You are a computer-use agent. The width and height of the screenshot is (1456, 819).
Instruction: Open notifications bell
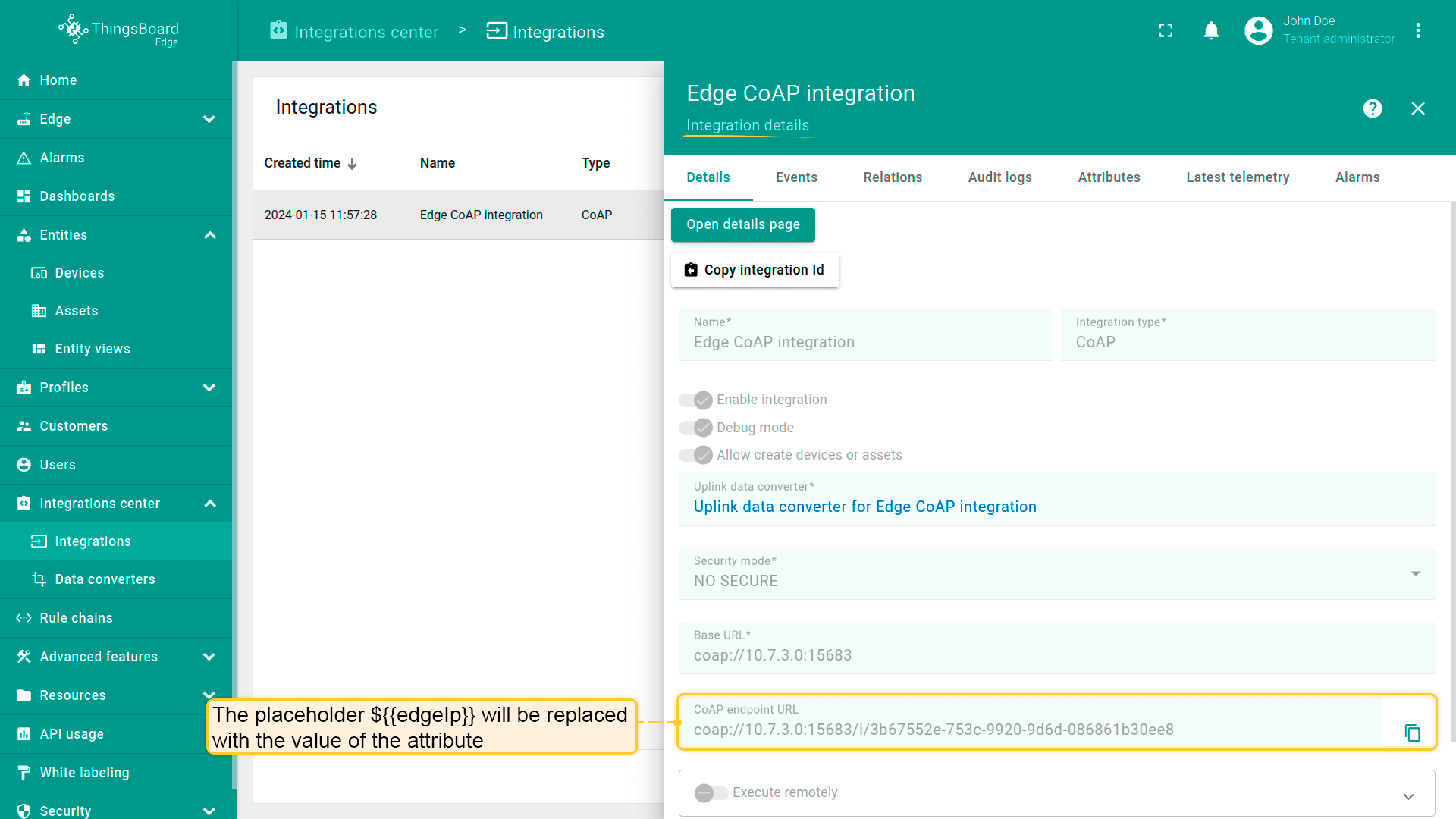1211,30
